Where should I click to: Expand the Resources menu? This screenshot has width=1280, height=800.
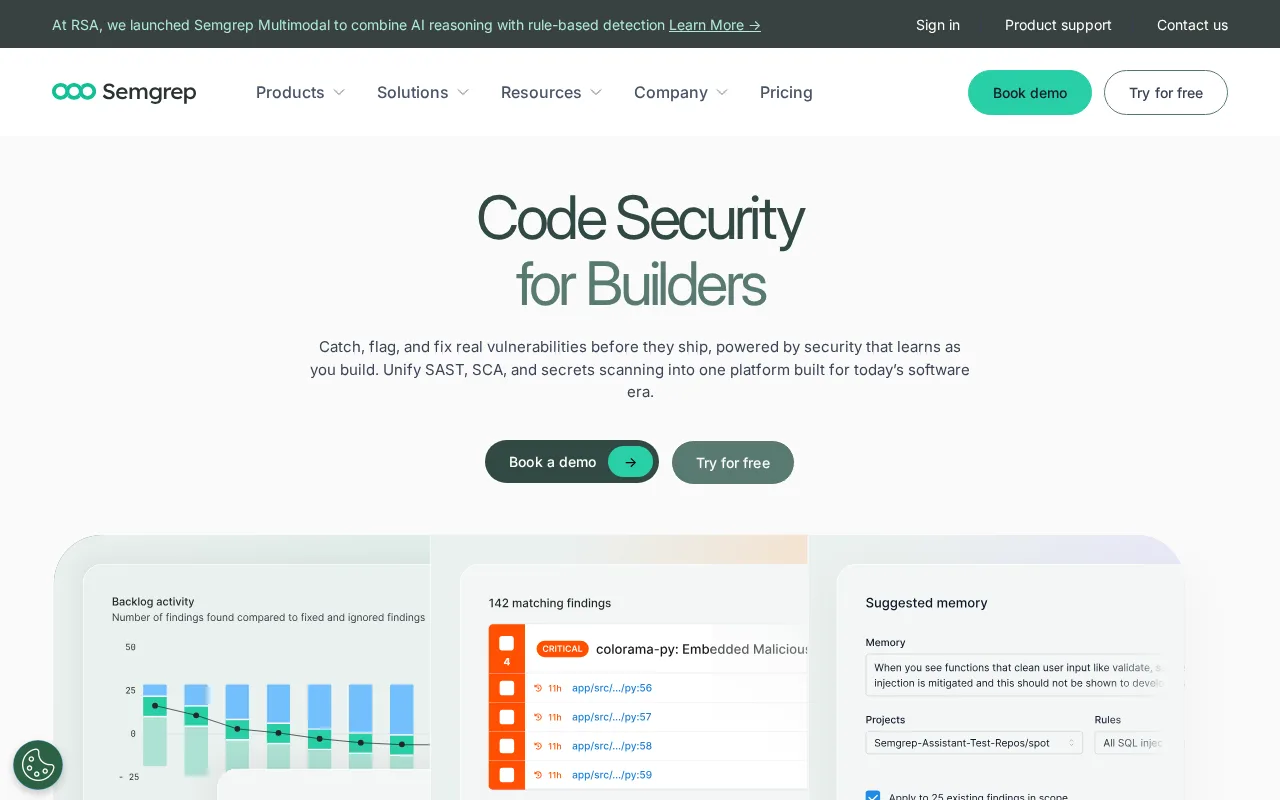[551, 92]
